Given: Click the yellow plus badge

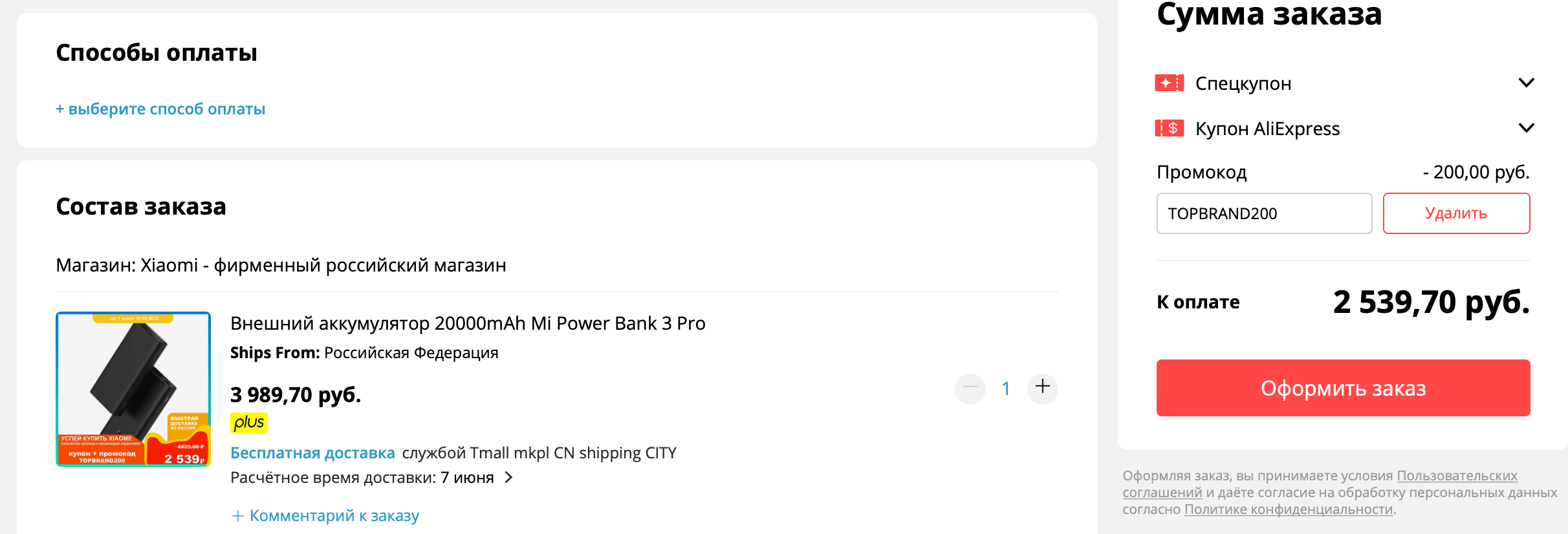Looking at the screenshot, I should (249, 422).
